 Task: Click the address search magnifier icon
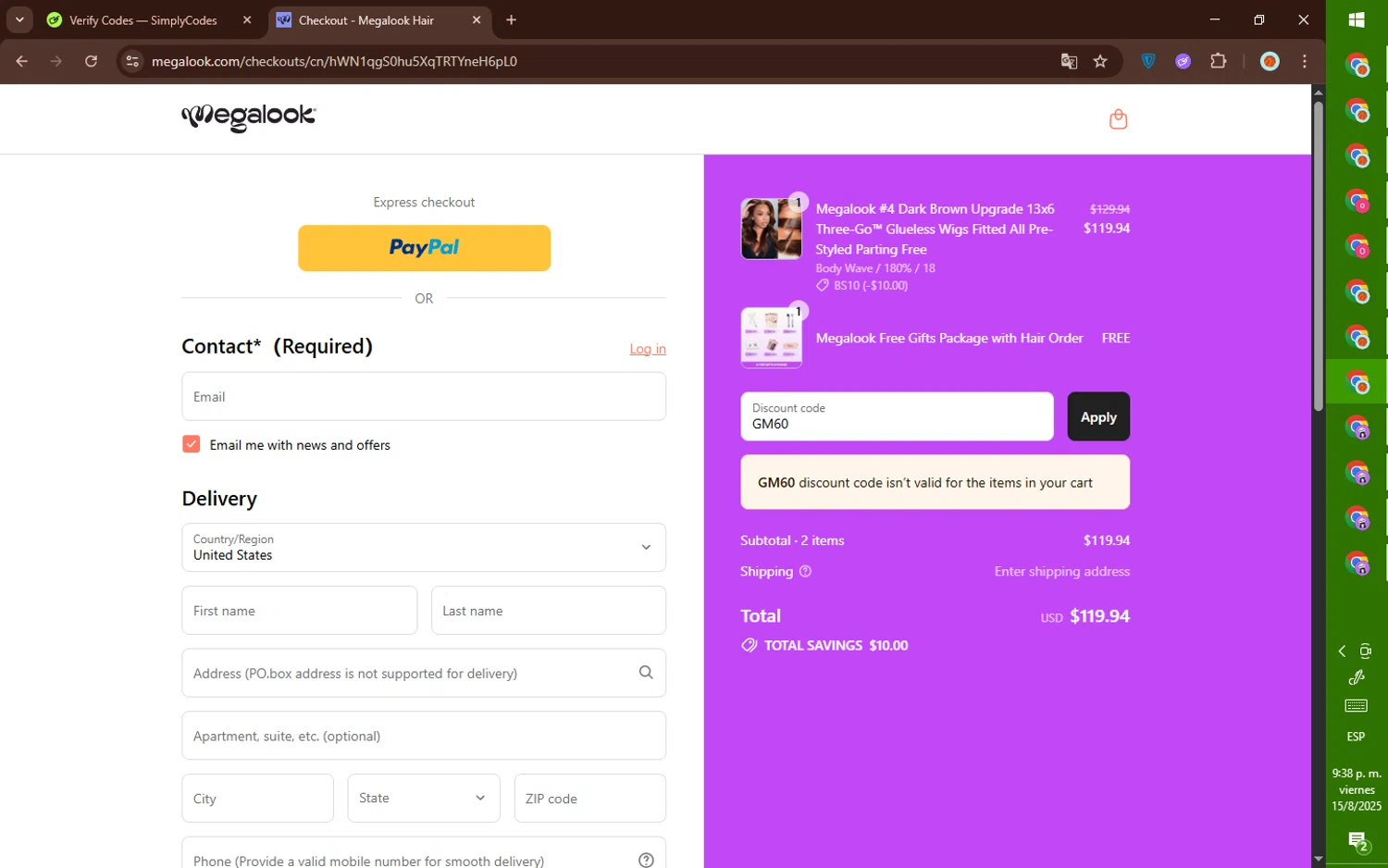[646, 673]
